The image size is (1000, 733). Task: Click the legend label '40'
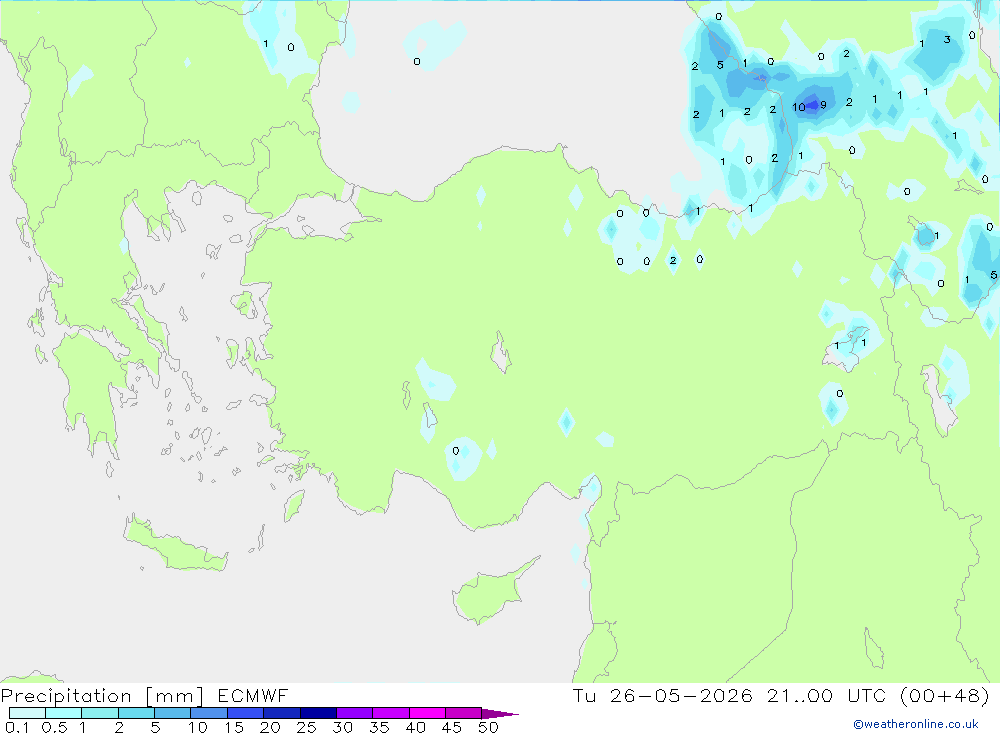(415, 727)
